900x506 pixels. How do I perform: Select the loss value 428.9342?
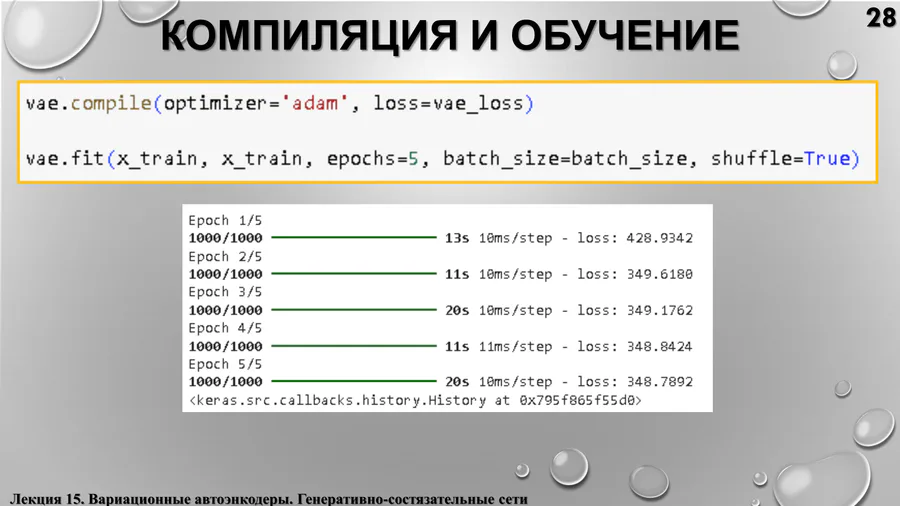click(659, 239)
